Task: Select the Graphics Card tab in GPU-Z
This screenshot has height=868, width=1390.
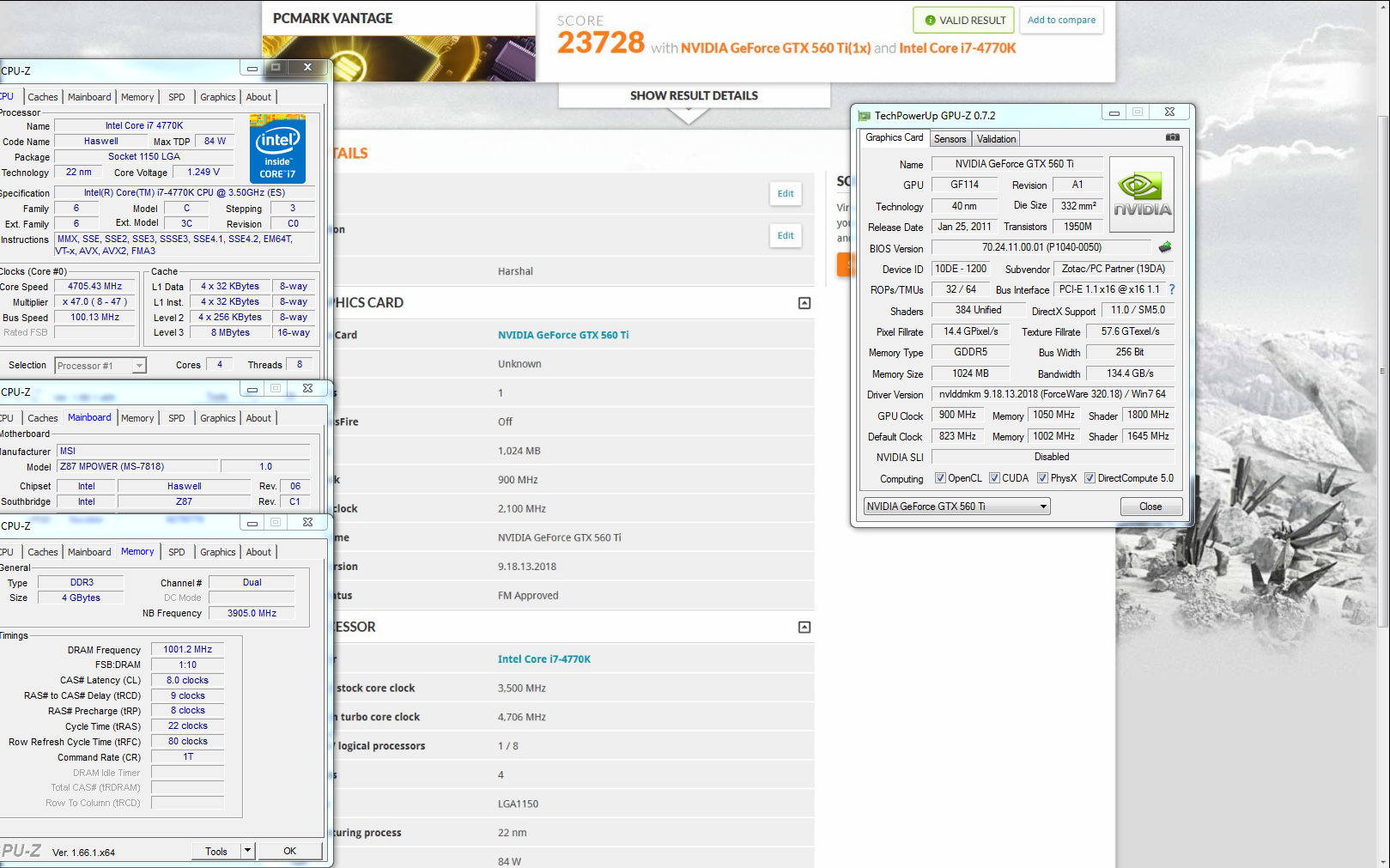Action: (x=894, y=137)
